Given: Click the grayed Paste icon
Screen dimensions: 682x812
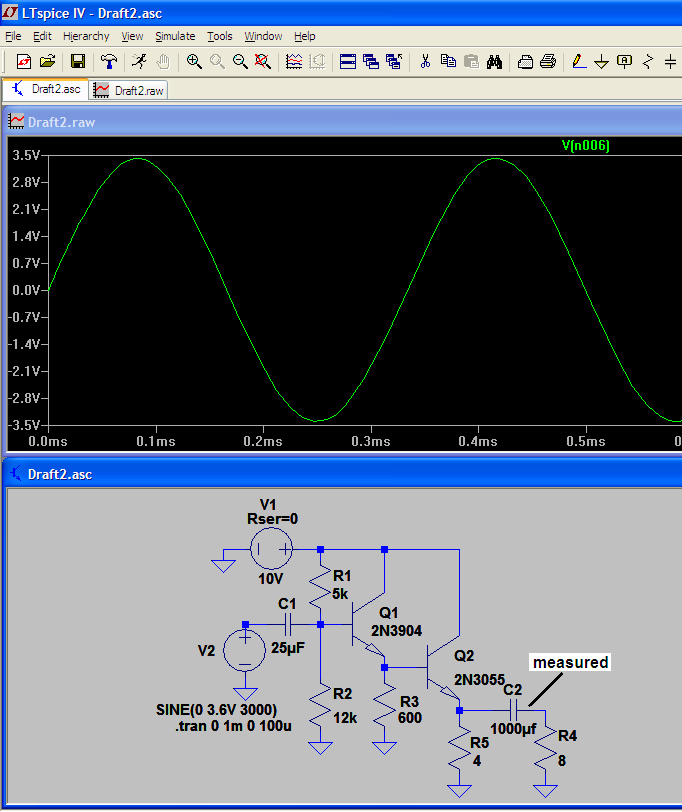Looking at the screenshot, I should pos(471,62).
